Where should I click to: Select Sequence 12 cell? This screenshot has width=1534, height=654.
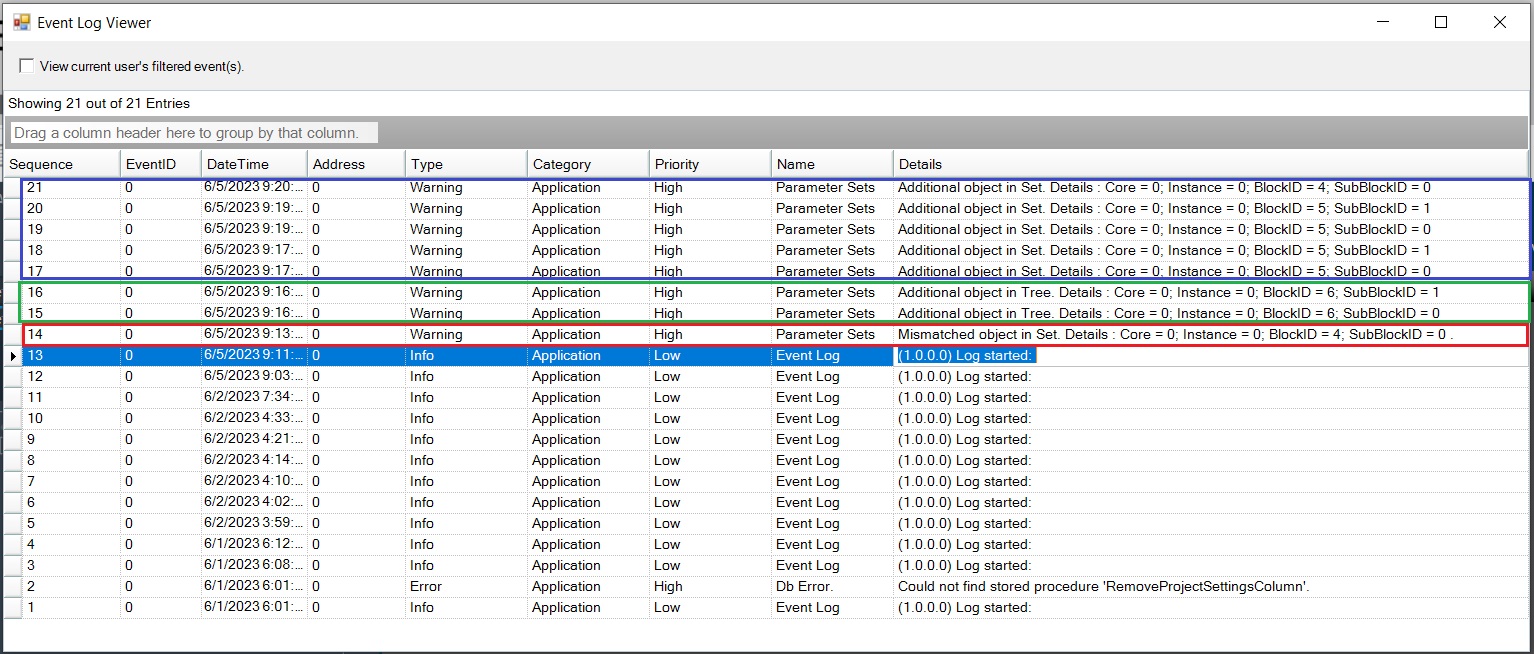(x=71, y=376)
